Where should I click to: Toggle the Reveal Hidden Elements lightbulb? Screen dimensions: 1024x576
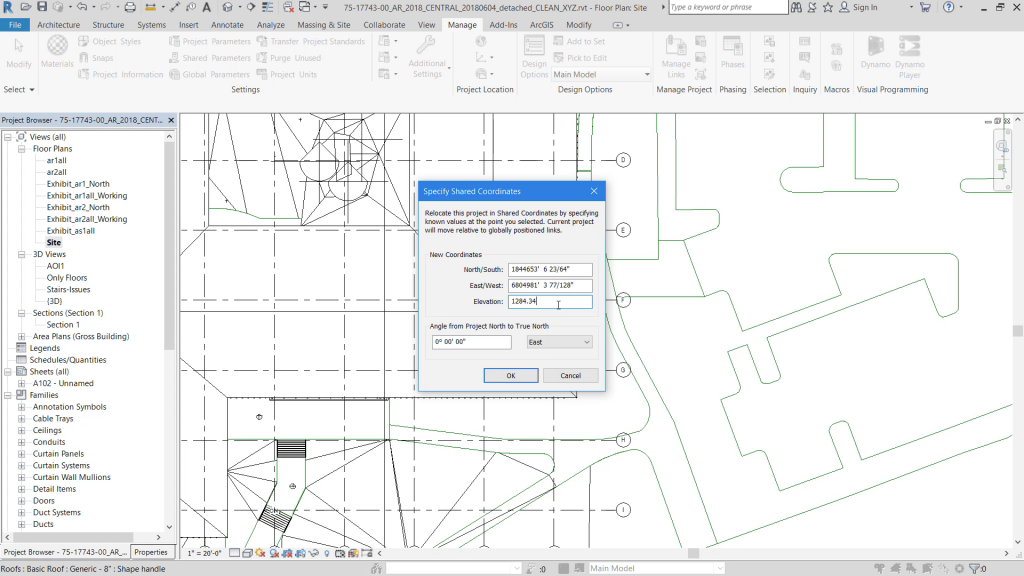coord(327,553)
